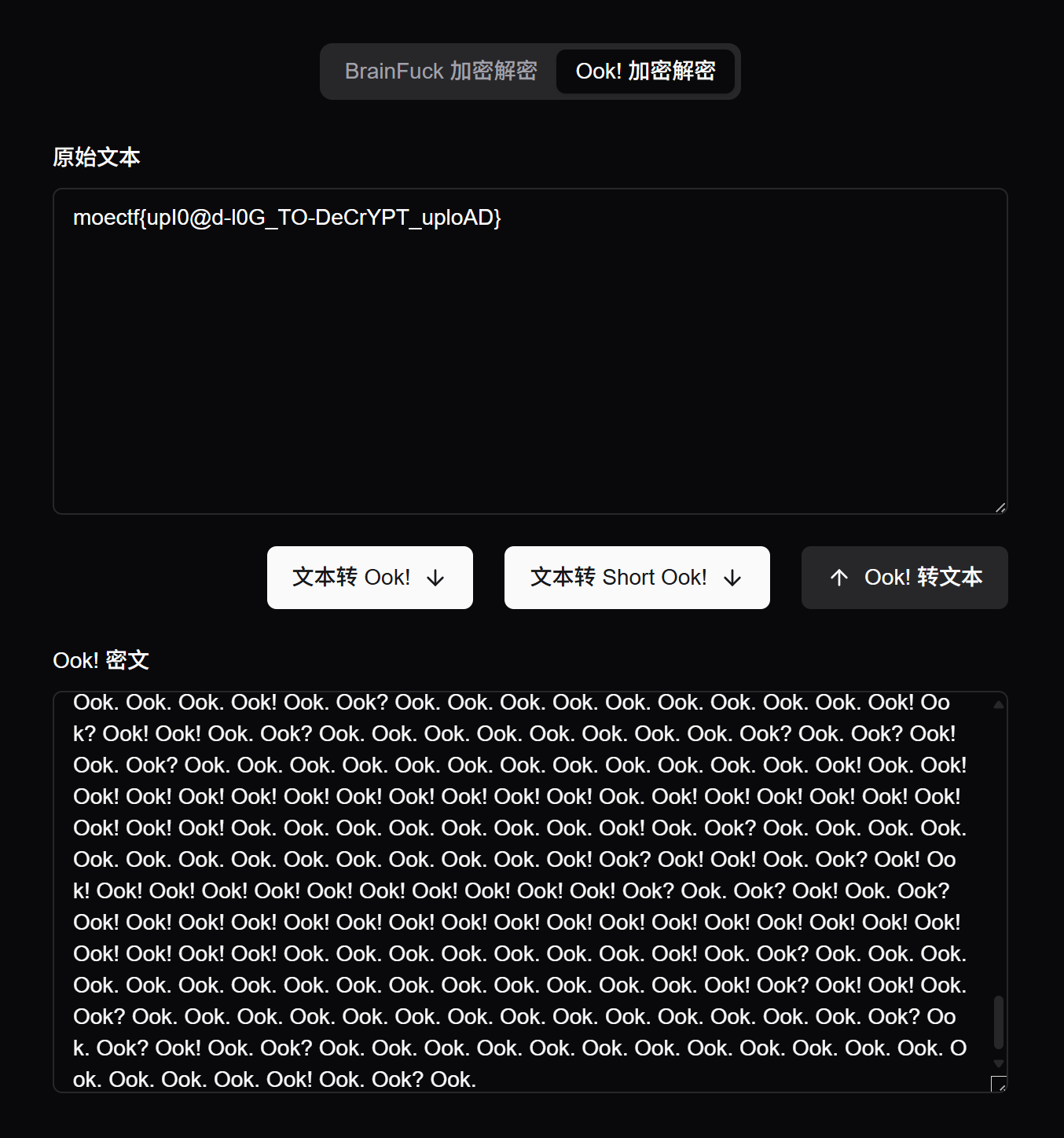Click the down arrow icon beside Short Ook!
The width and height of the screenshot is (1064, 1138).
pyautogui.click(x=732, y=578)
